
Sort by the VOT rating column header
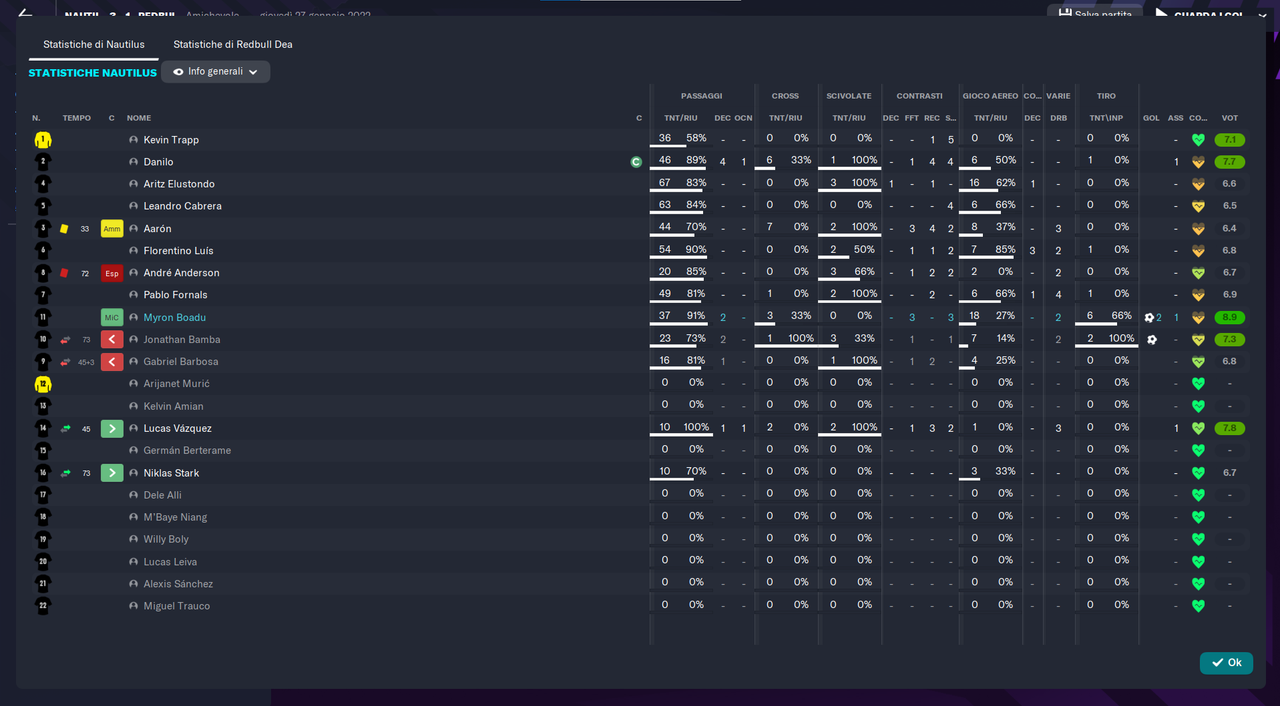coord(1230,118)
